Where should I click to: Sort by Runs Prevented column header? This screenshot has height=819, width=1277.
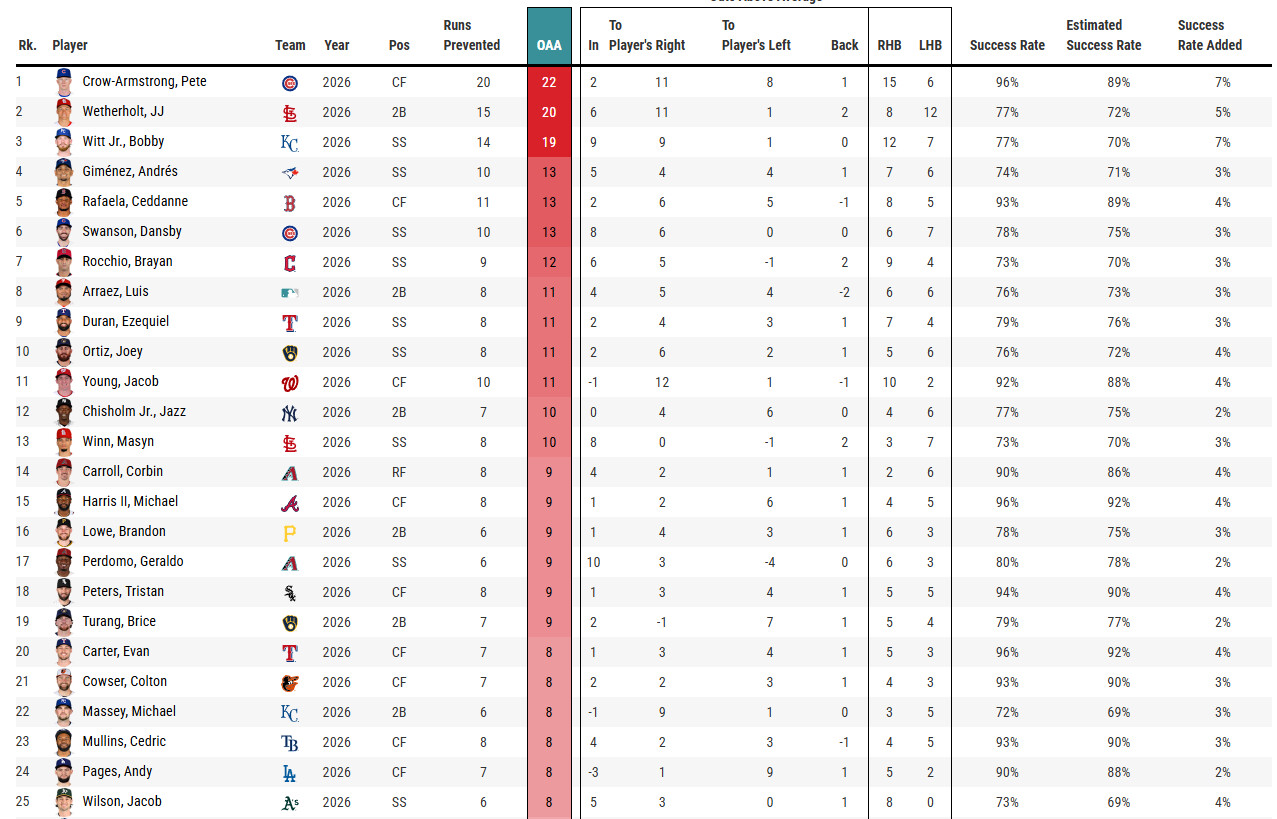[x=471, y=35]
